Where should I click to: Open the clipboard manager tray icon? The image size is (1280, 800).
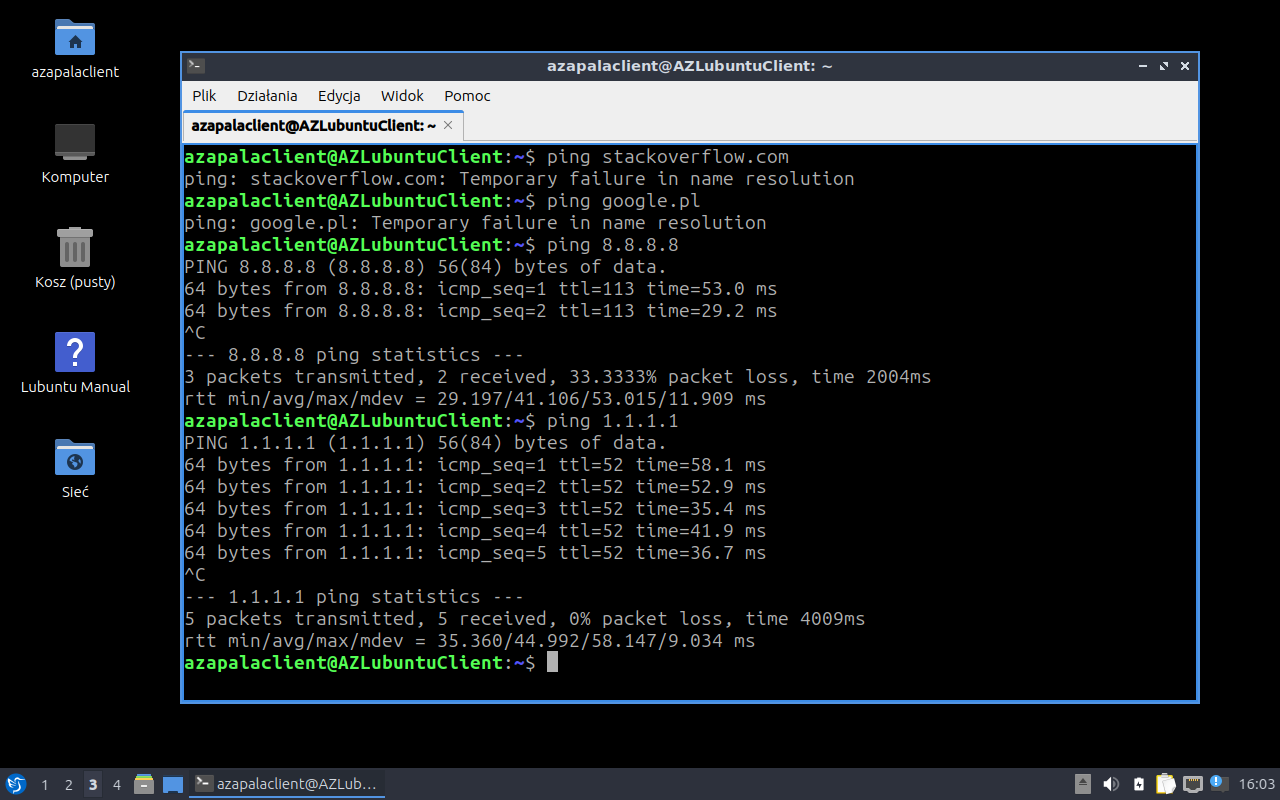tap(1166, 784)
